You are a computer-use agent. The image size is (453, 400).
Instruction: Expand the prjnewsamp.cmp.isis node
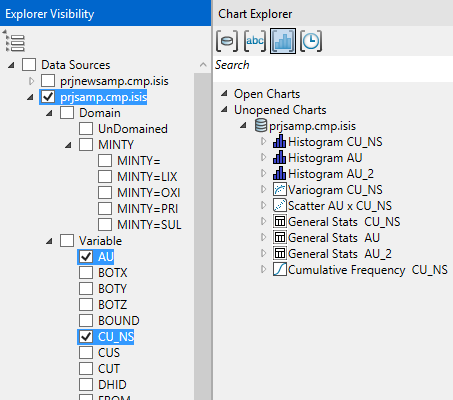[31, 81]
